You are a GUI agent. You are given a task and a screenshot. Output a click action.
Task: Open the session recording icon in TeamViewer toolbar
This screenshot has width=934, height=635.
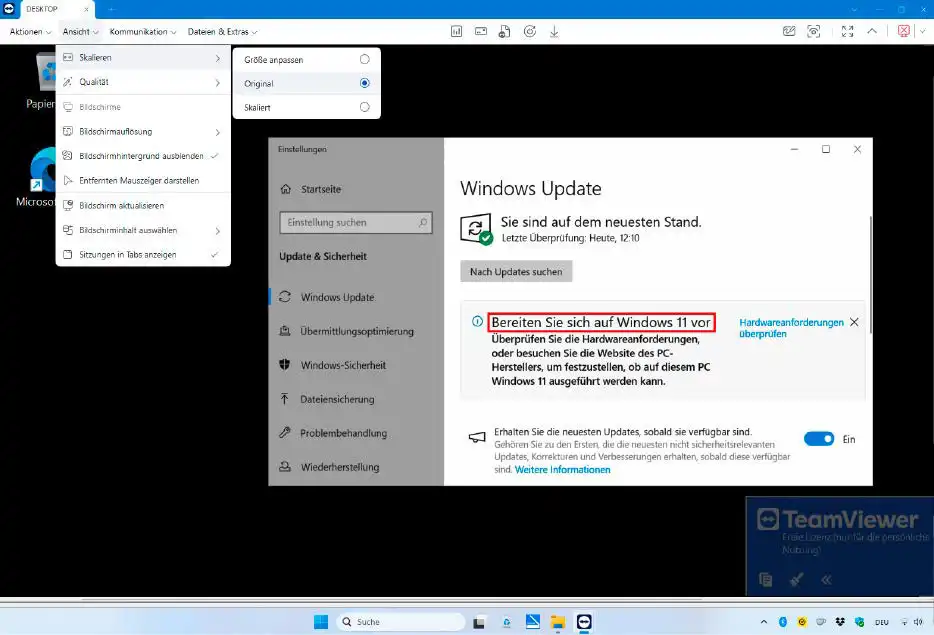coord(529,31)
